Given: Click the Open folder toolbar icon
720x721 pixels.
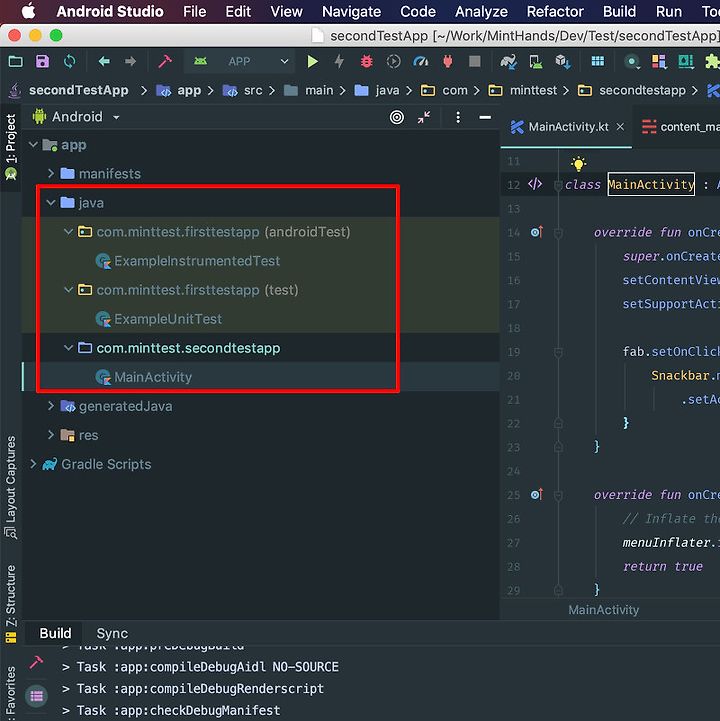Looking at the screenshot, I should tap(15, 61).
